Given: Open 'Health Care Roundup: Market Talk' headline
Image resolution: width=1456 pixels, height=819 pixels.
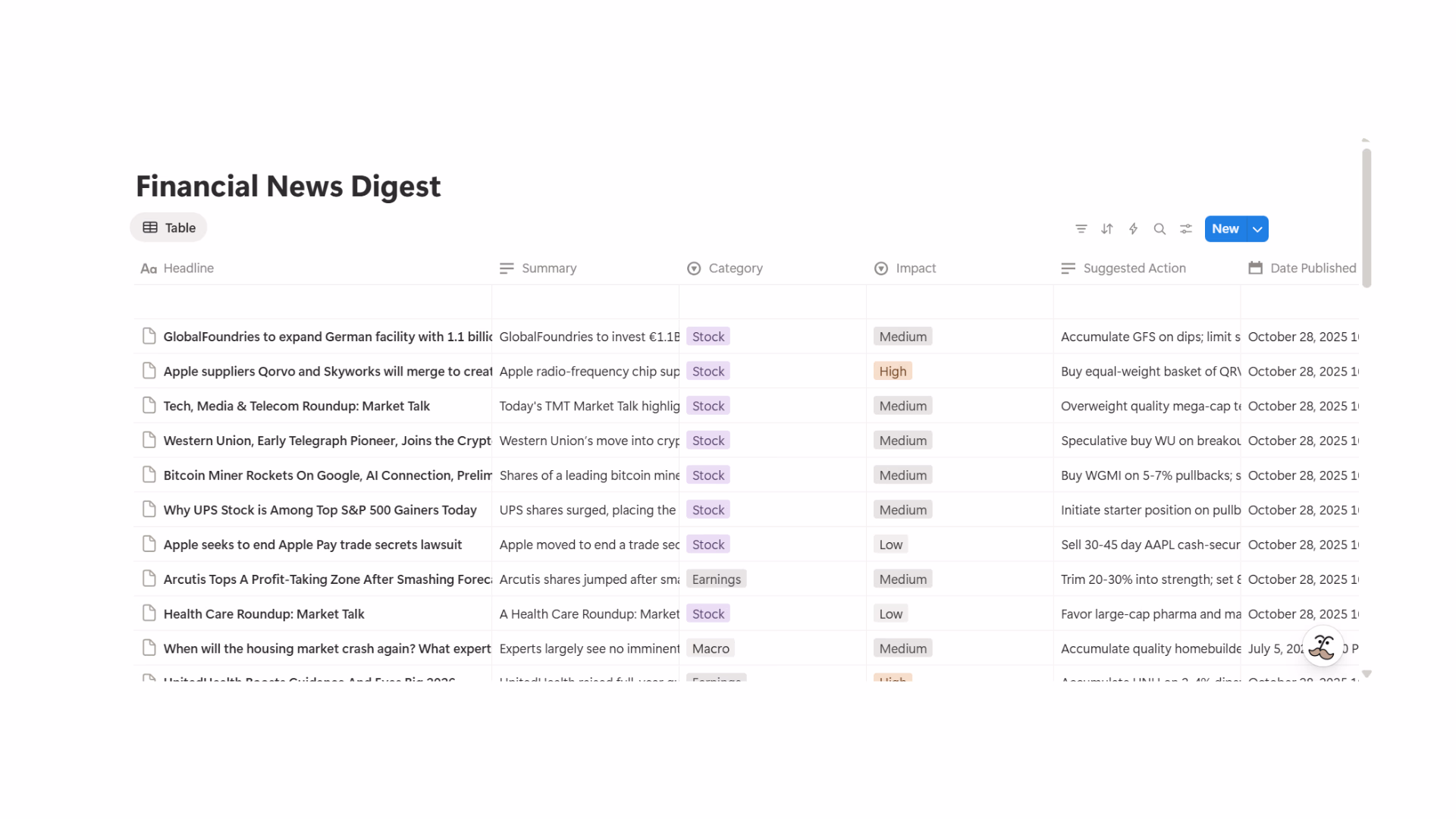Looking at the screenshot, I should 264,614.
